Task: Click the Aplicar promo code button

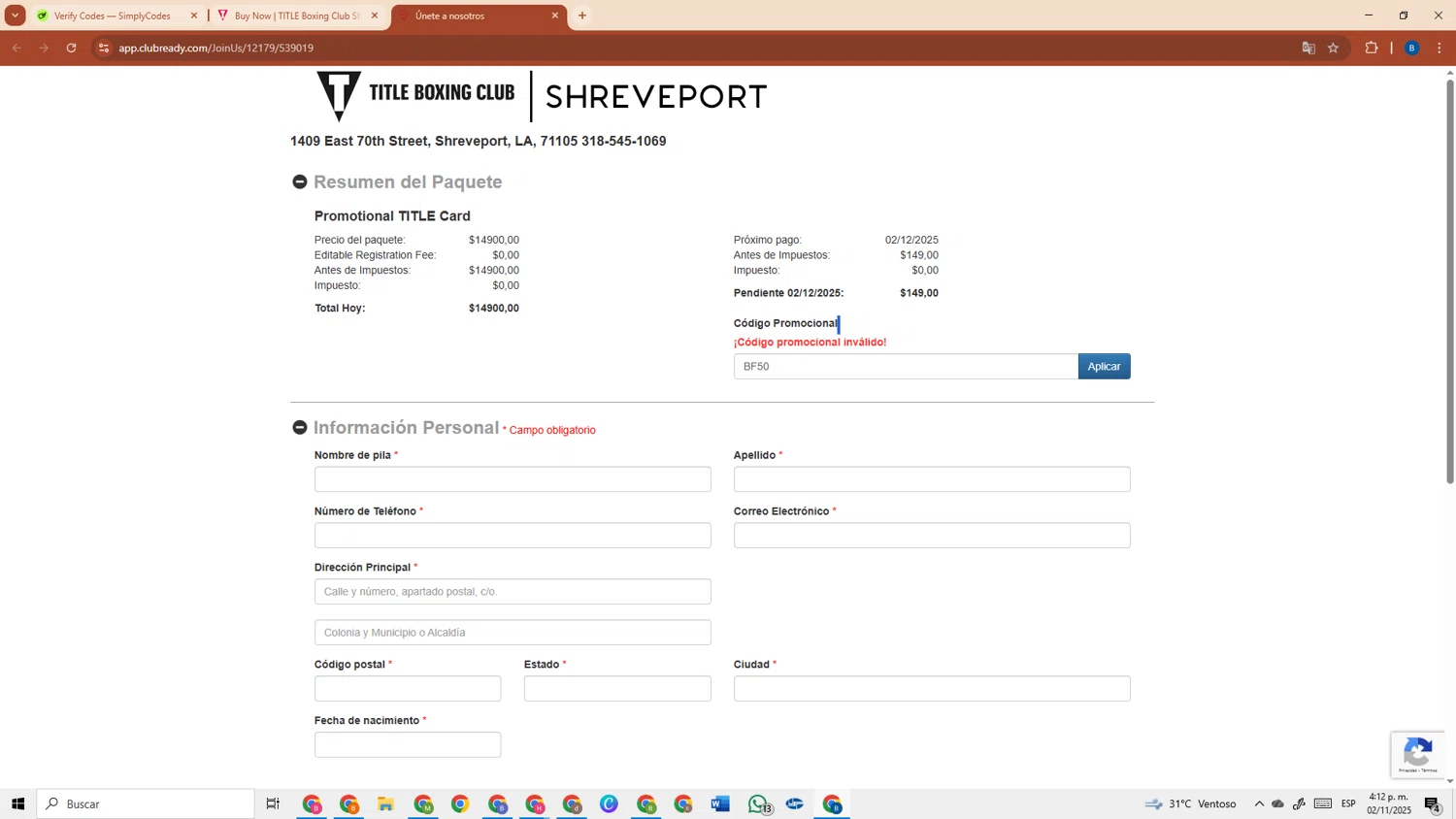Action: 1104,366
